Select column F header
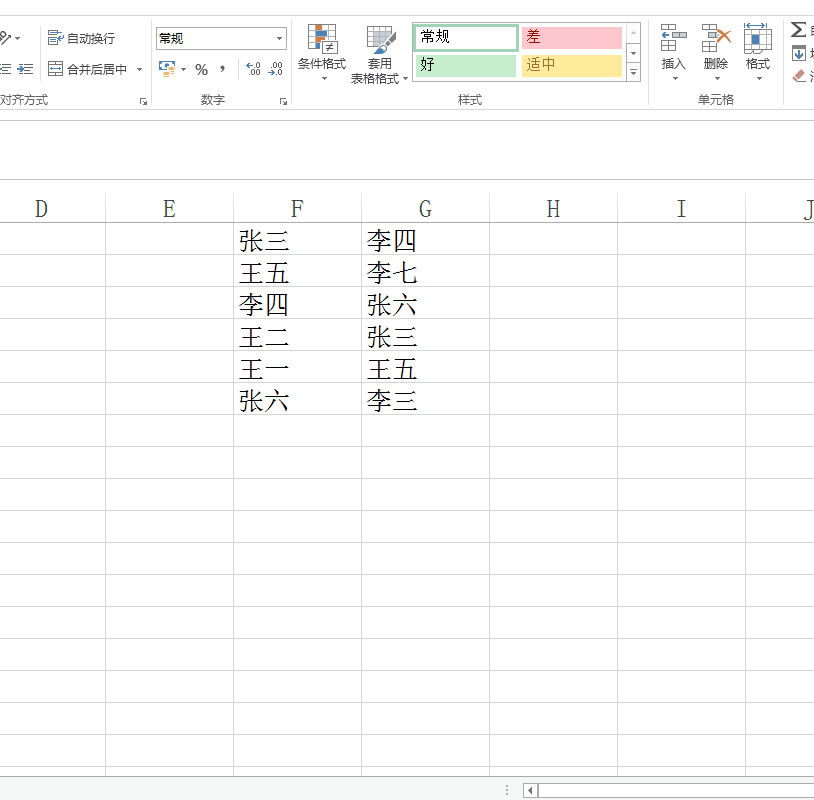The image size is (814, 800). [x=297, y=209]
